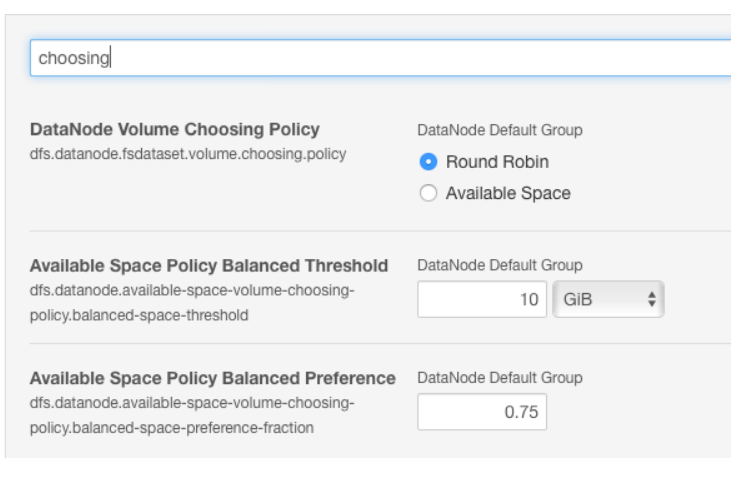Click the Balanced Threshold value field showing 10
The image size is (740, 478).
pos(481,298)
